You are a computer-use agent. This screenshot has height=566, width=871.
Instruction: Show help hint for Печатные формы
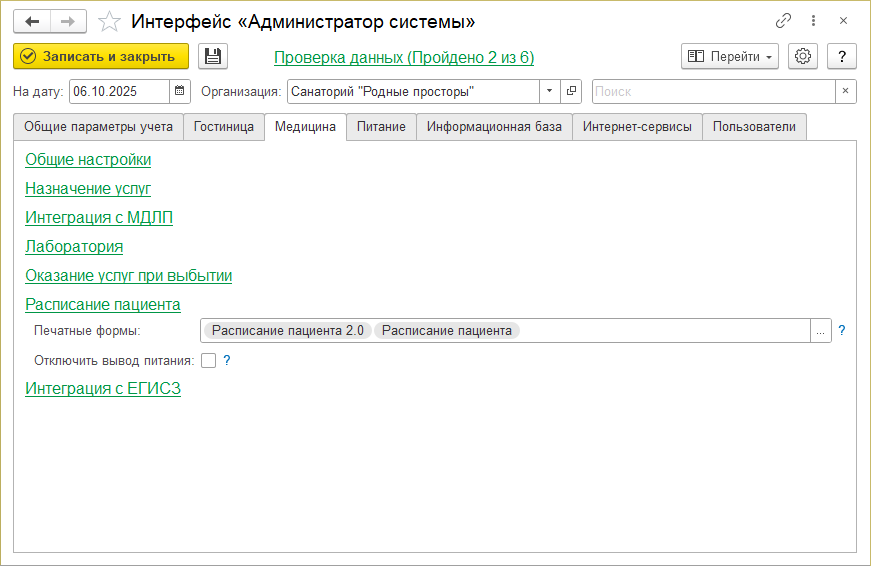tap(842, 330)
